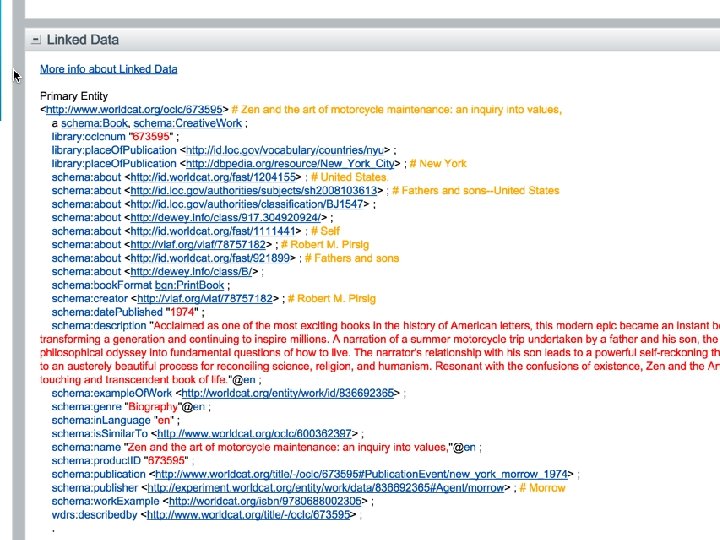This screenshot has height=540, width=720.
Task: Open dewey.info/class/B/ link
Action: (x=191, y=272)
